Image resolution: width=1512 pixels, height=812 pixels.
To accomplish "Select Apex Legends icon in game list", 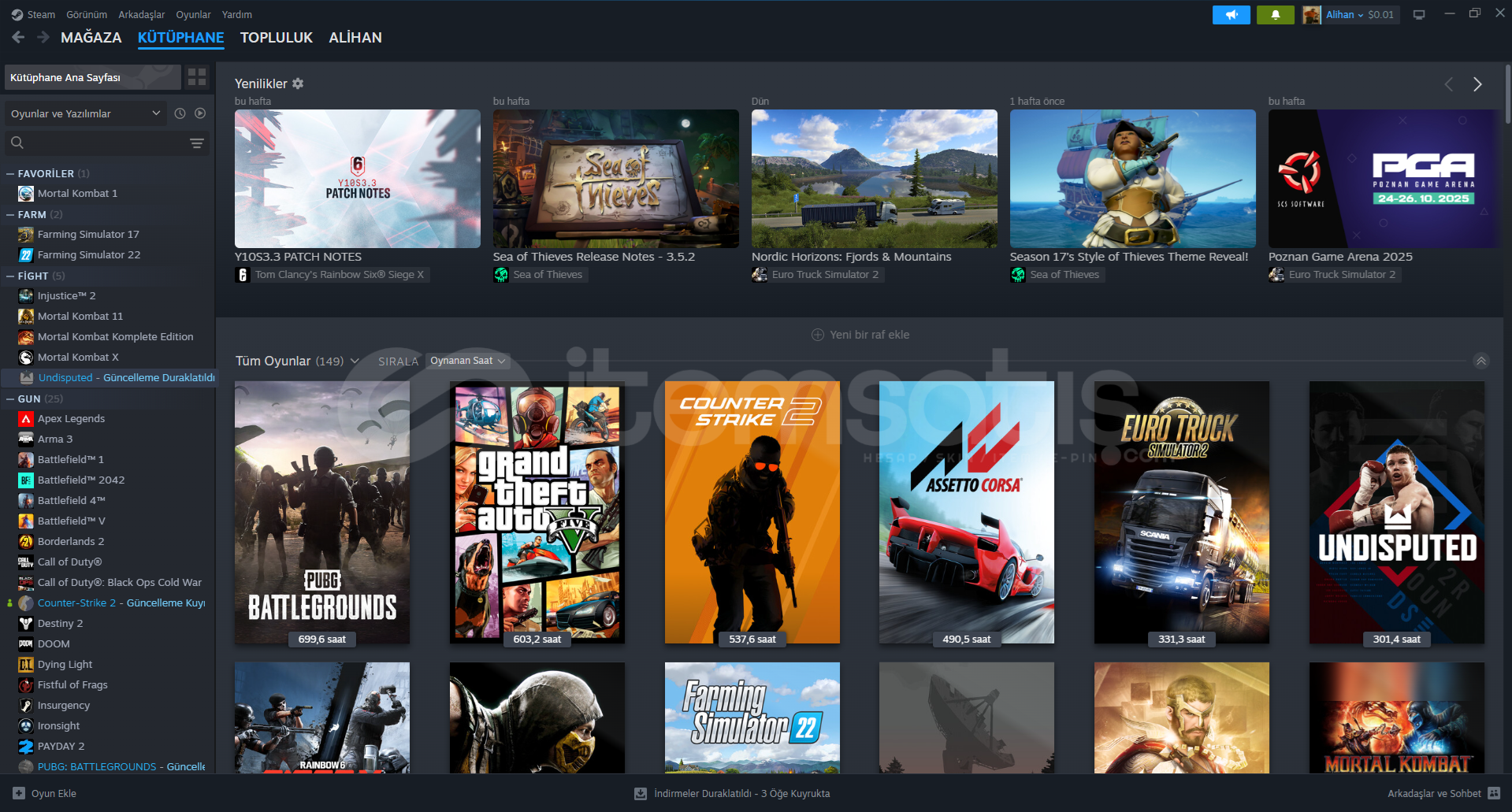I will [26, 419].
